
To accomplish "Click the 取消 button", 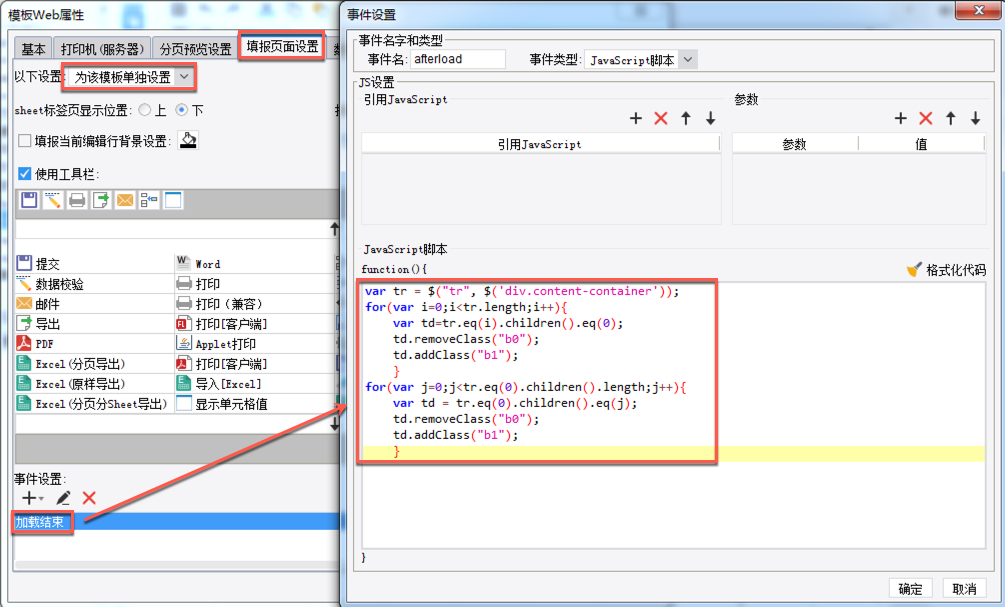I will coord(964,588).
